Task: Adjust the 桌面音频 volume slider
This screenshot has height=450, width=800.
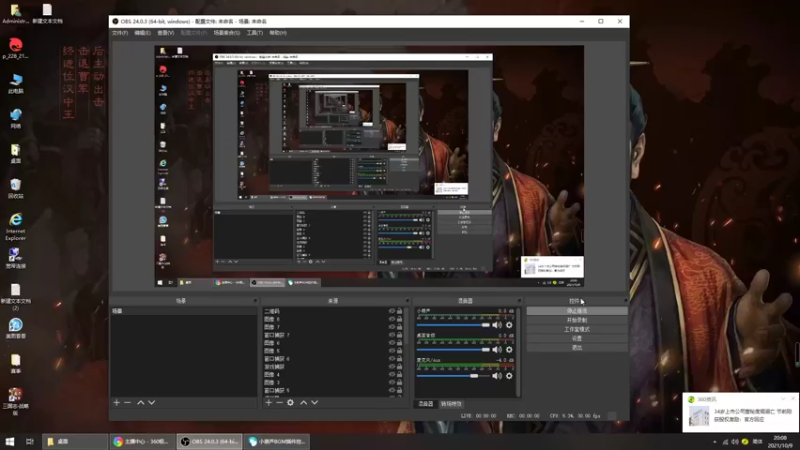Action: tap(453, 349)
